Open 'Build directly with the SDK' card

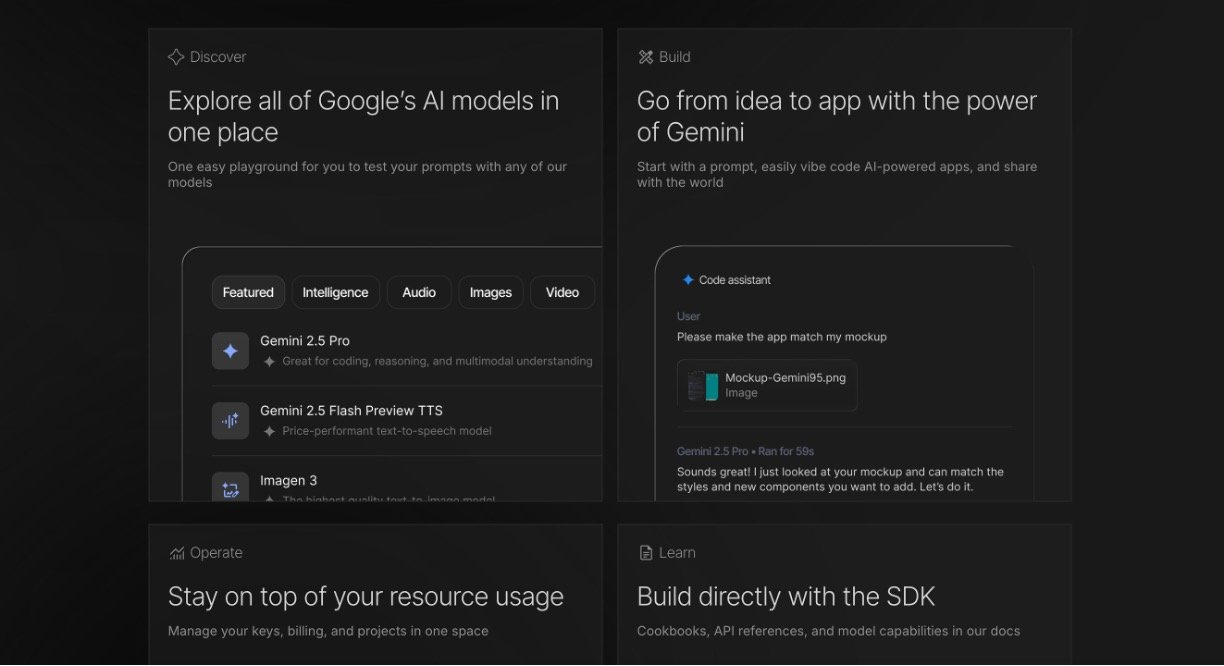click(x=785, y=597)
